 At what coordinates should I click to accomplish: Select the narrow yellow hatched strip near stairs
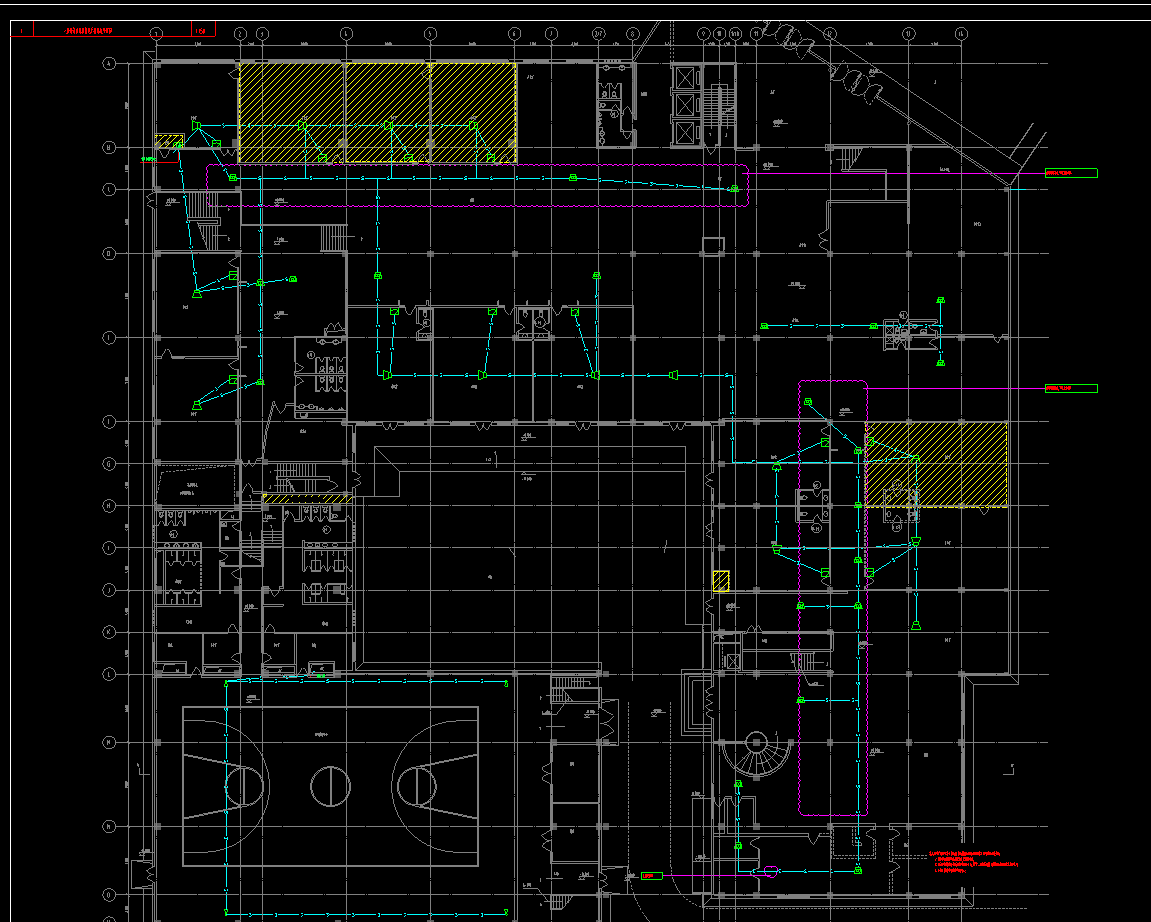pos(307,498)
